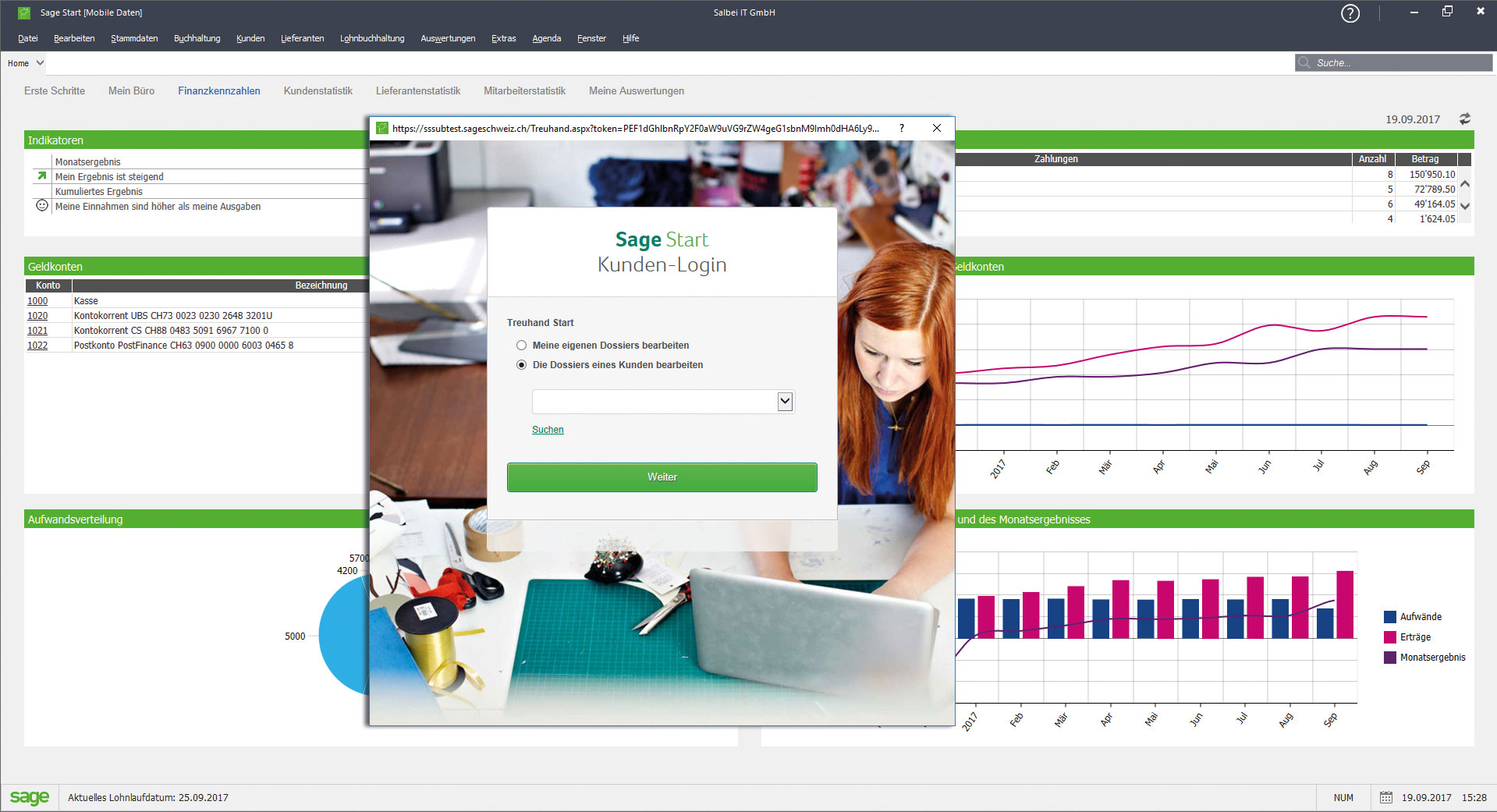Click 'Aktuelles Lohnlaufdatum: 25.09.2017' status text

coord(148,798)
